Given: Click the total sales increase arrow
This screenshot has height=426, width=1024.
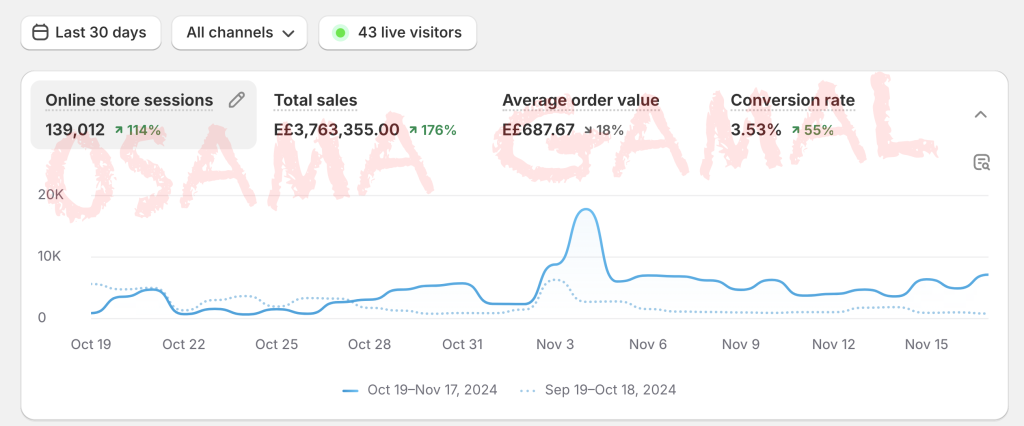Looking at the screenshot, I should coord(413,130).
